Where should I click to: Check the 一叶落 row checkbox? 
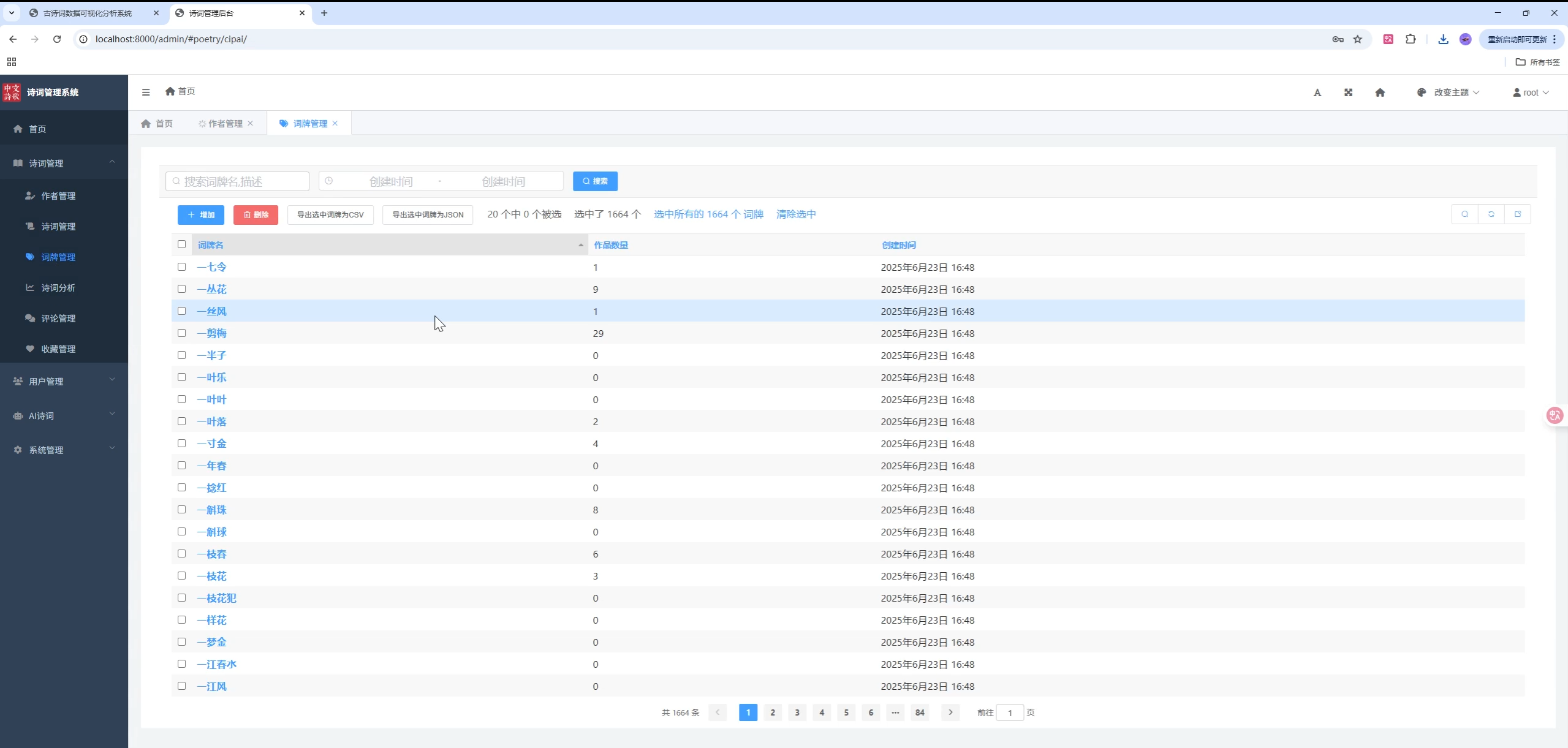[181, 421]
